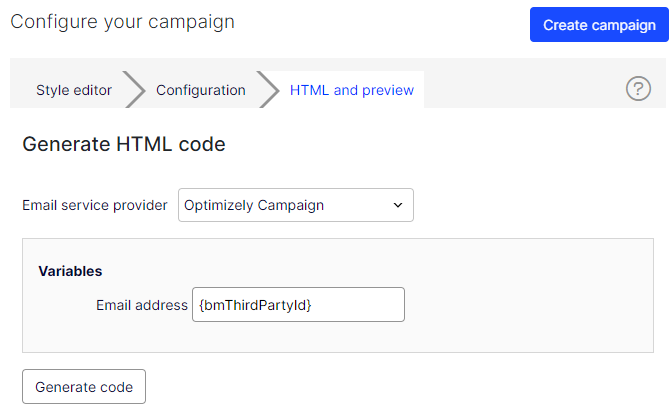Click the Create campaign button
The width and height of the screenshot is (670, 410).
coord(599,25)
